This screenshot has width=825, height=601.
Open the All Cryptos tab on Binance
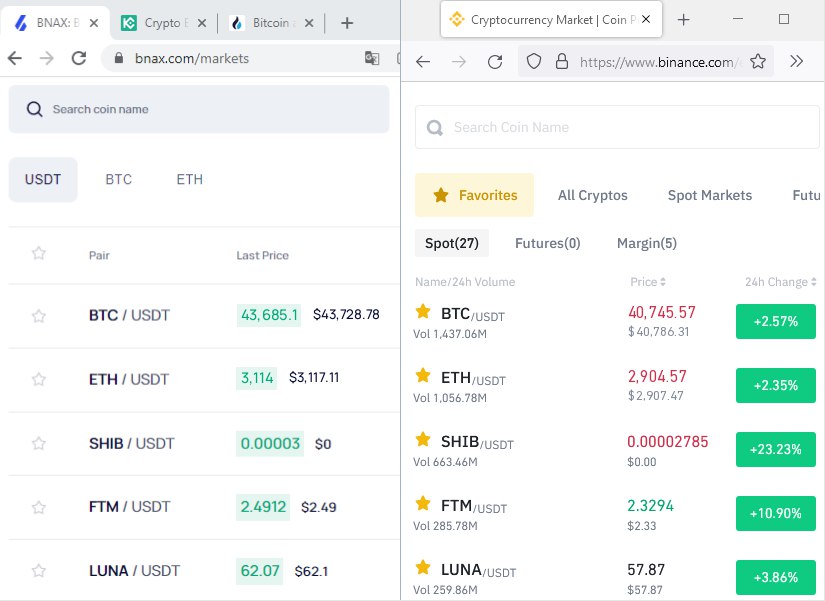click(x=592, y=195)
